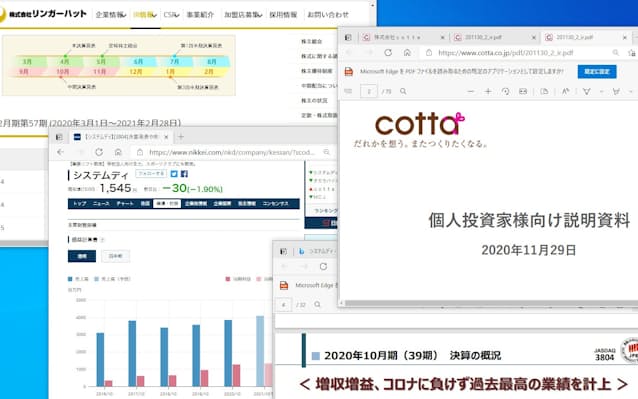Image resolution: width=638 pixels, height=399 pixels.
Task: Zoom in on the cotta PDF
Action: tap(488, 92)
